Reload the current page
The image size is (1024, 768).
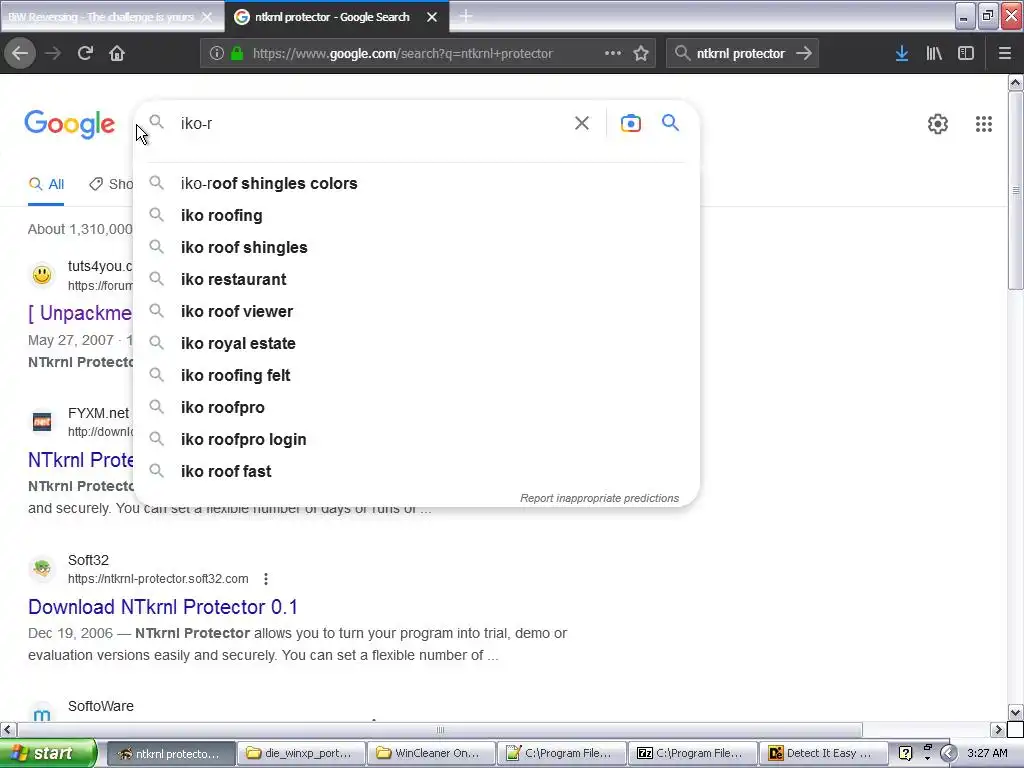[85, 54]
